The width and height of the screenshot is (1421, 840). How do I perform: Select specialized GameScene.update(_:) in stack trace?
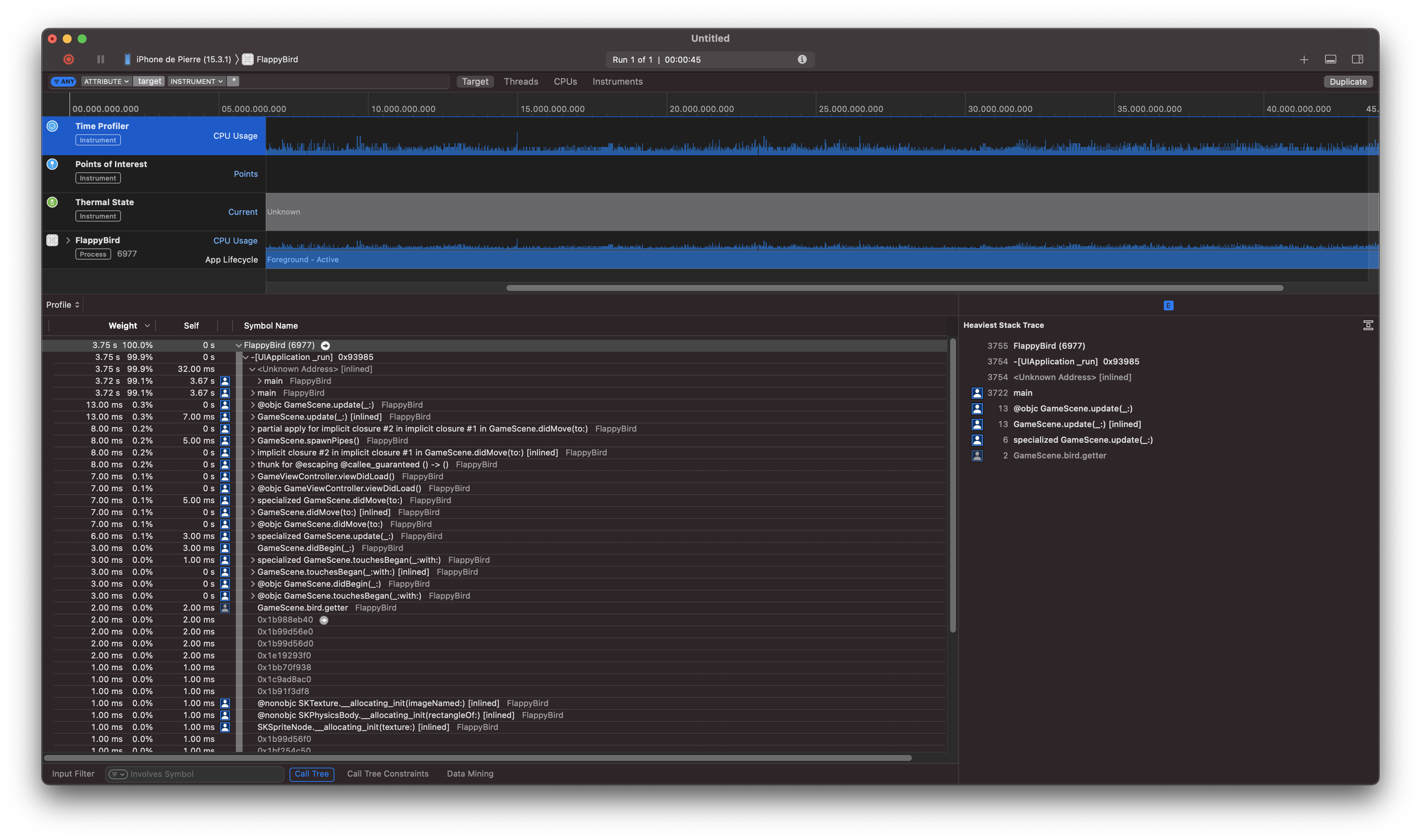click(1083, 440)
